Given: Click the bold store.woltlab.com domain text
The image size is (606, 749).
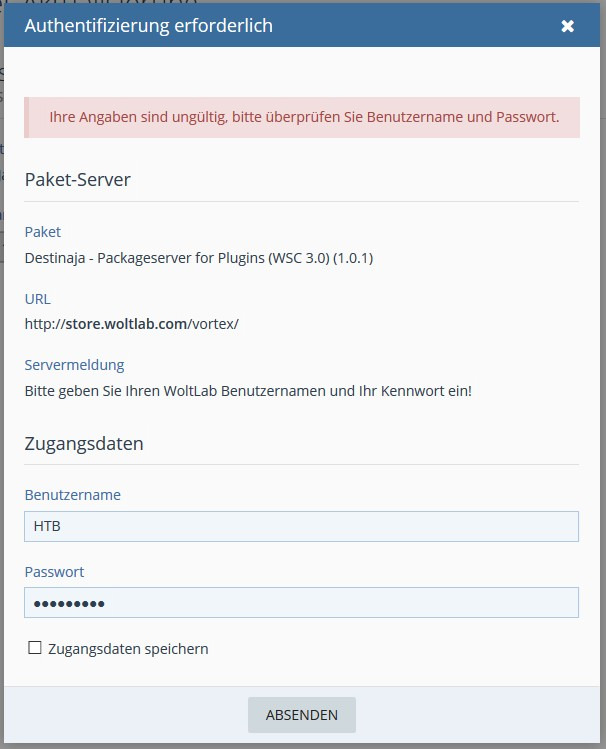Looking at the screenshot, I should click(125, 325).
